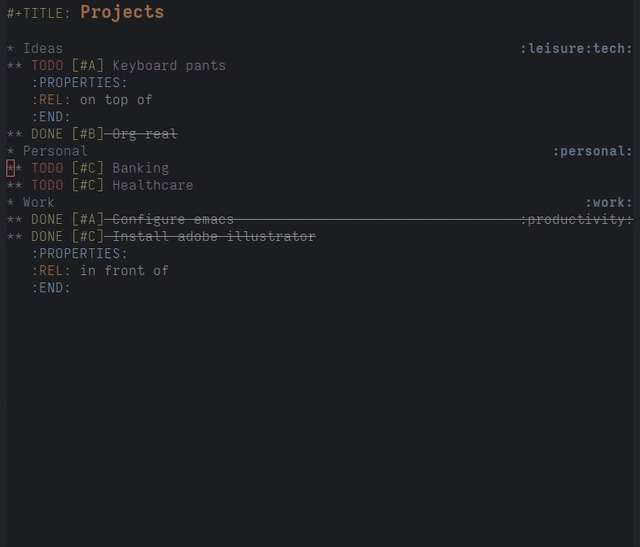Place cursor on 'in front of' property value
This screenshot has height=547, width=640.
[124, 271]
